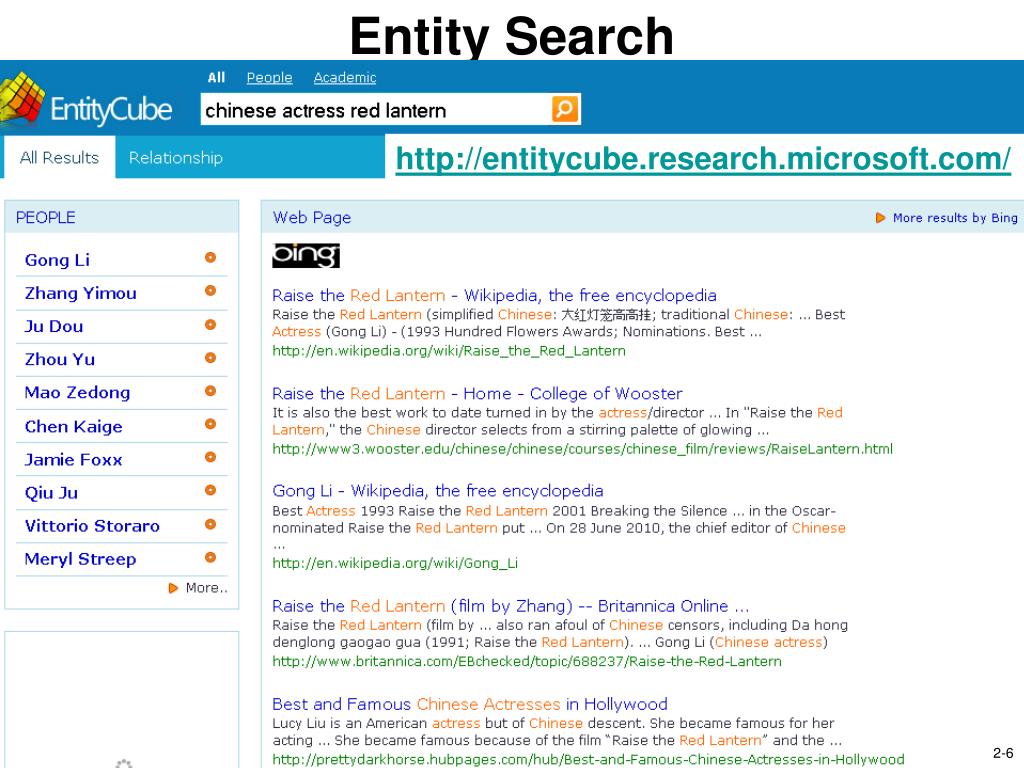Switch to the All Results tab
This screenshot has height=768, width=1024.
pos(59,157)
